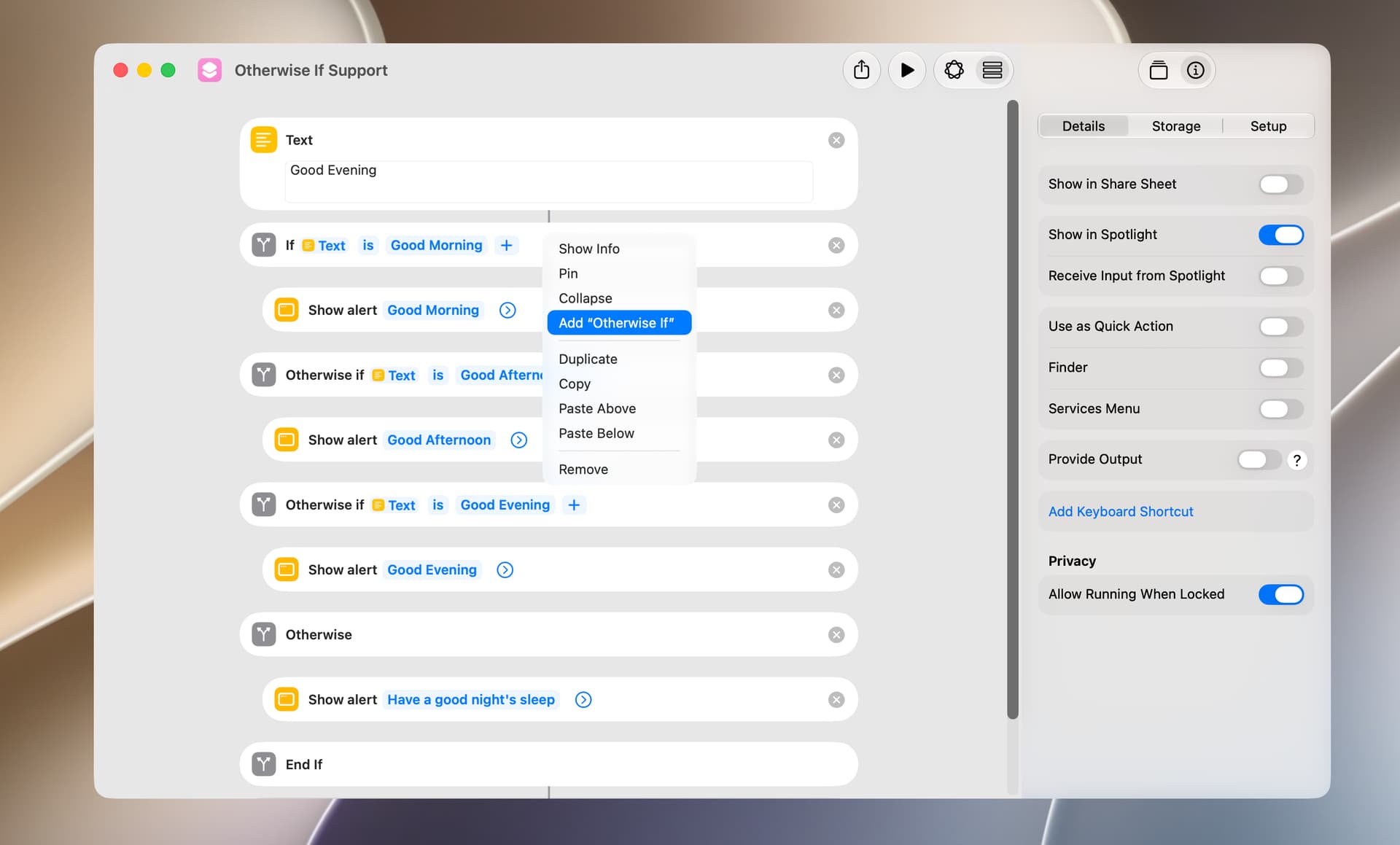Viewport: 1400px width, 845px height.
Task: Add a condition to the If Good Morning row
Action: [x=506, y=245]
